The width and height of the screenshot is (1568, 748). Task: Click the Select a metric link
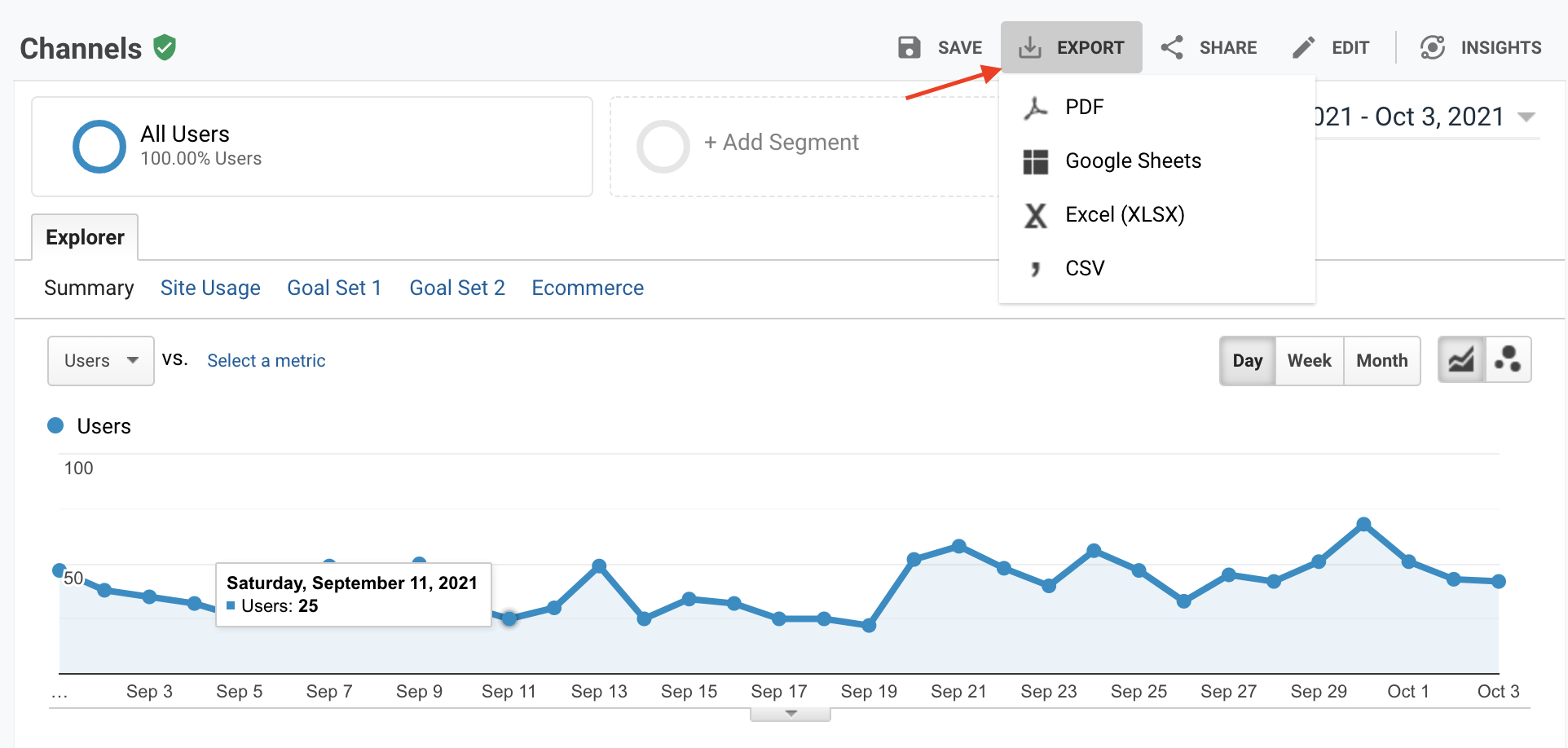pos(266,360)
